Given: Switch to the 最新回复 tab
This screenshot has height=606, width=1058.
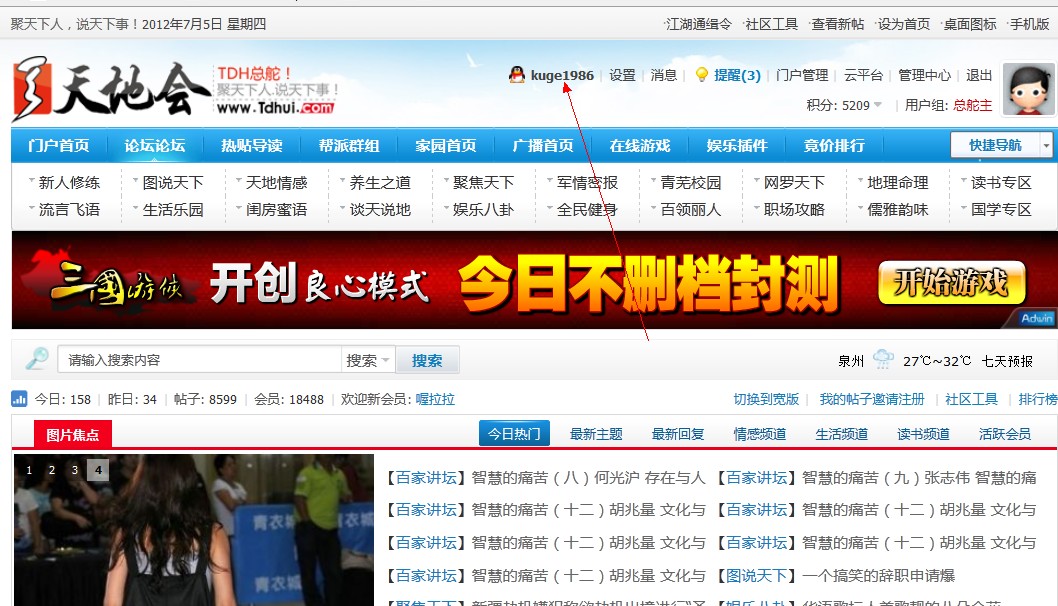Looking at the screenshot, I should (x=677, y=434).
